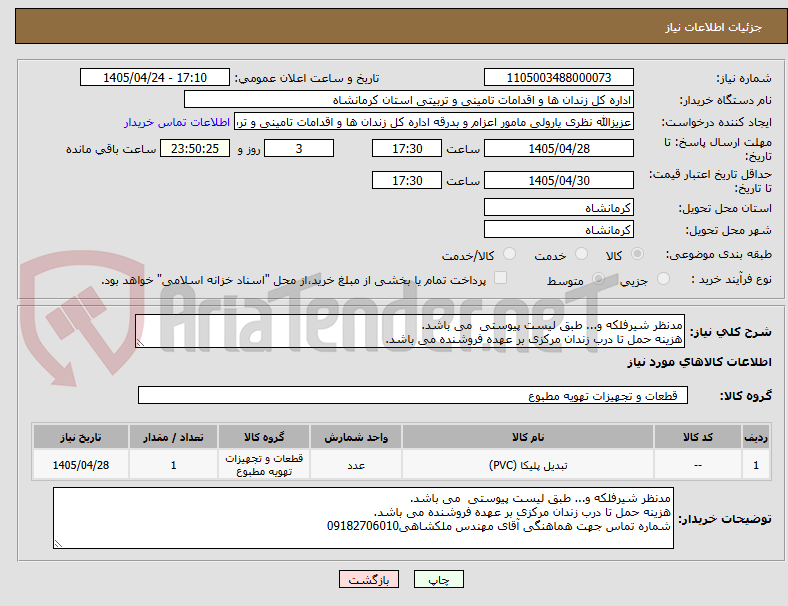Click the واحد شمارش column header
The width and height of the screenshot is (788, 606).
coord(356,437)
